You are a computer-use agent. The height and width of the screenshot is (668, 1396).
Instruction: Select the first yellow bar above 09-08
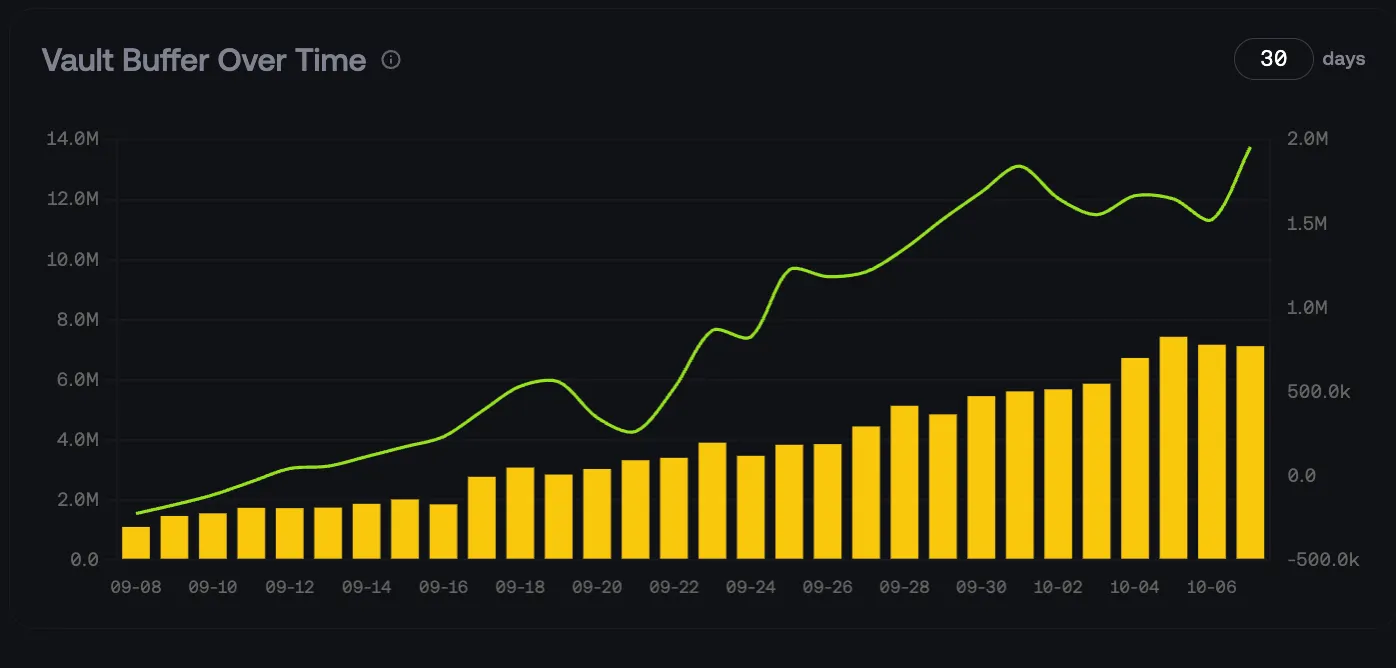(136, 542)
